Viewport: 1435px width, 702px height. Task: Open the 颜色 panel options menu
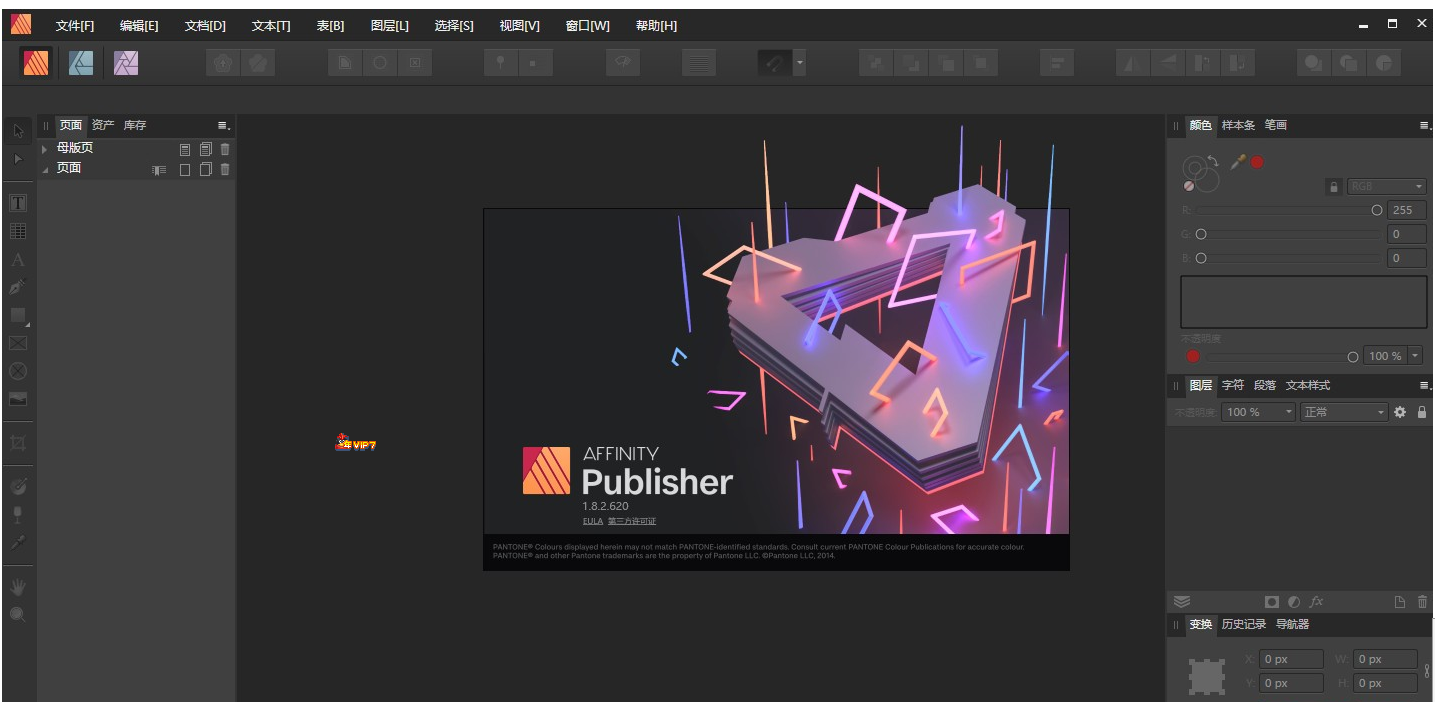1424,126
